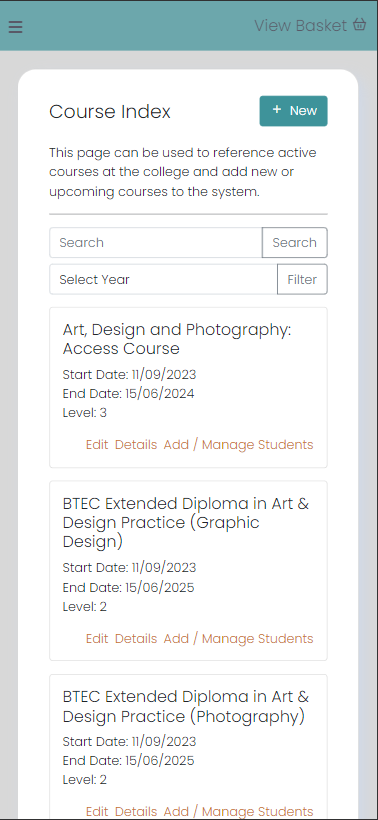Select the BTEC Graphic Design course heading
The image size is (378, 820).
pos(186,522)
